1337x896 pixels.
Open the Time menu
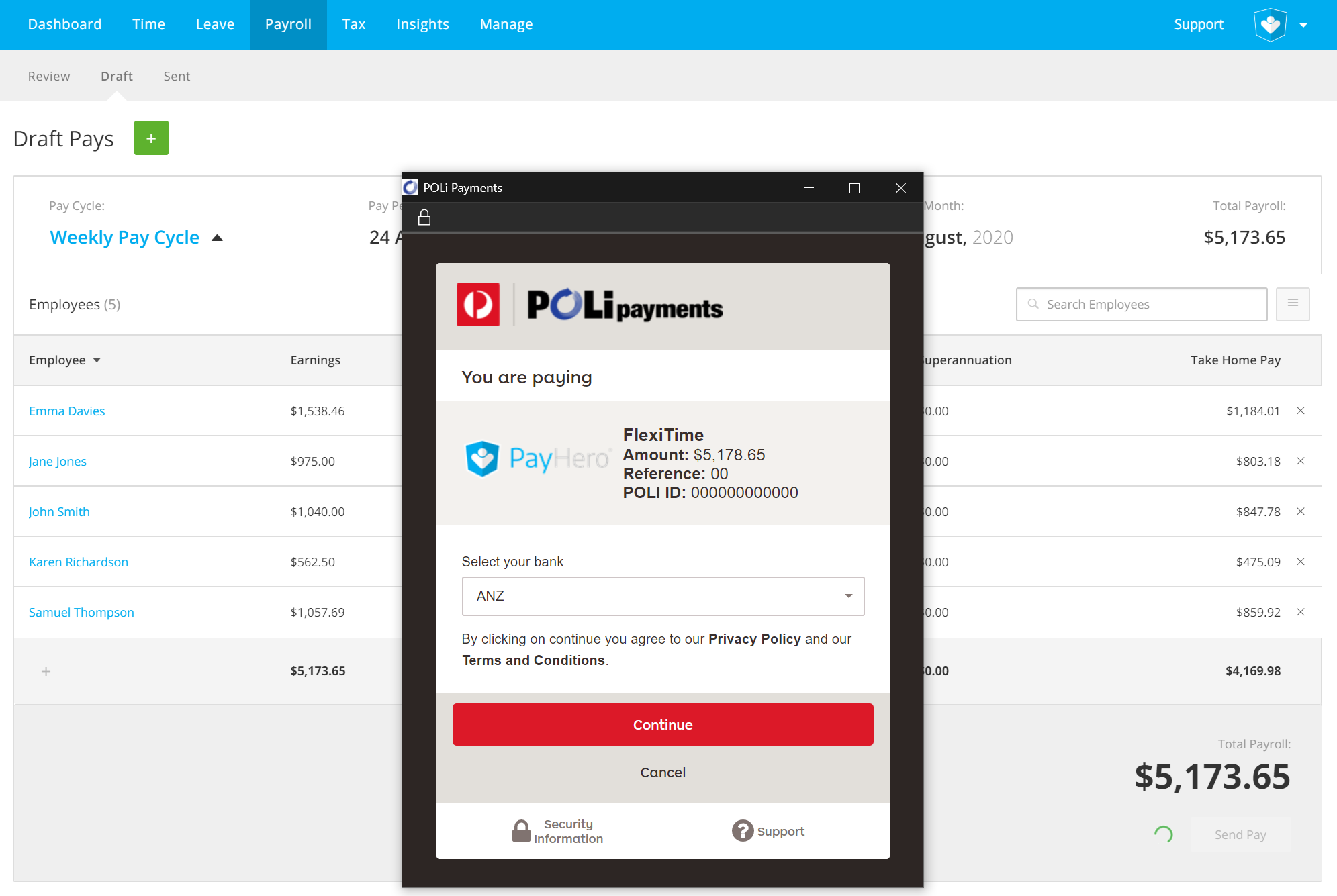point(148,25)
